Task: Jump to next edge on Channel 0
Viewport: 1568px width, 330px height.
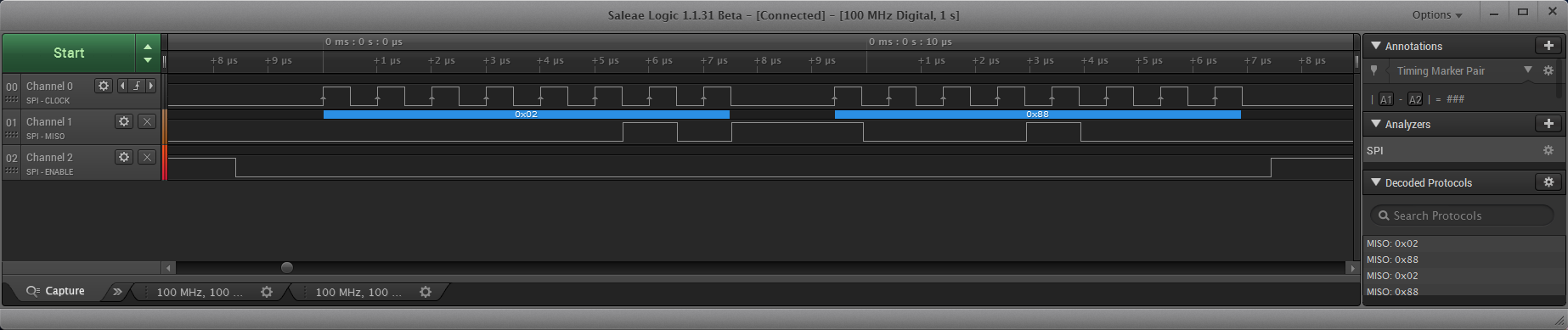Action: coord(151,86)
